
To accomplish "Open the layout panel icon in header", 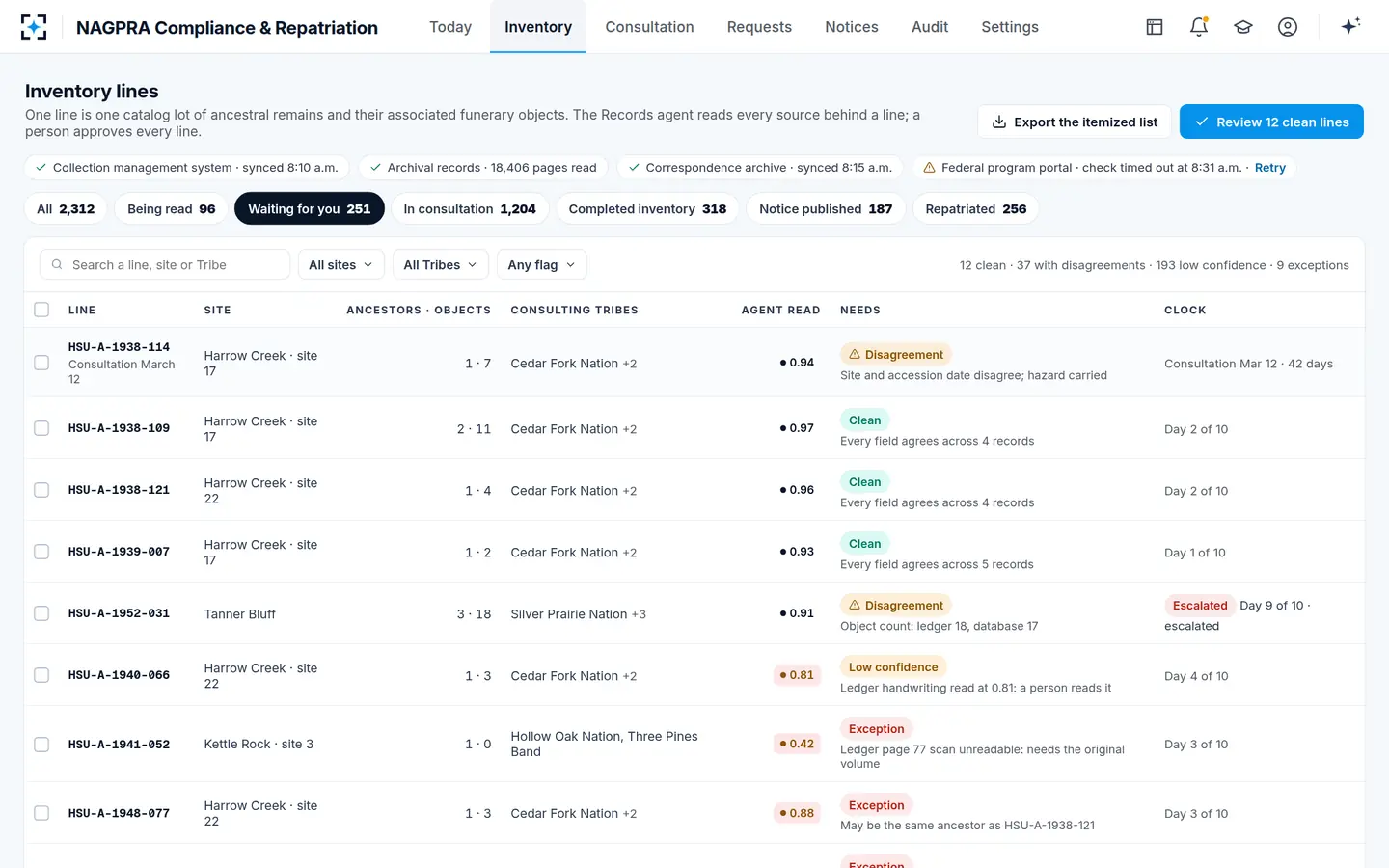I will [x=1155, y=27].
